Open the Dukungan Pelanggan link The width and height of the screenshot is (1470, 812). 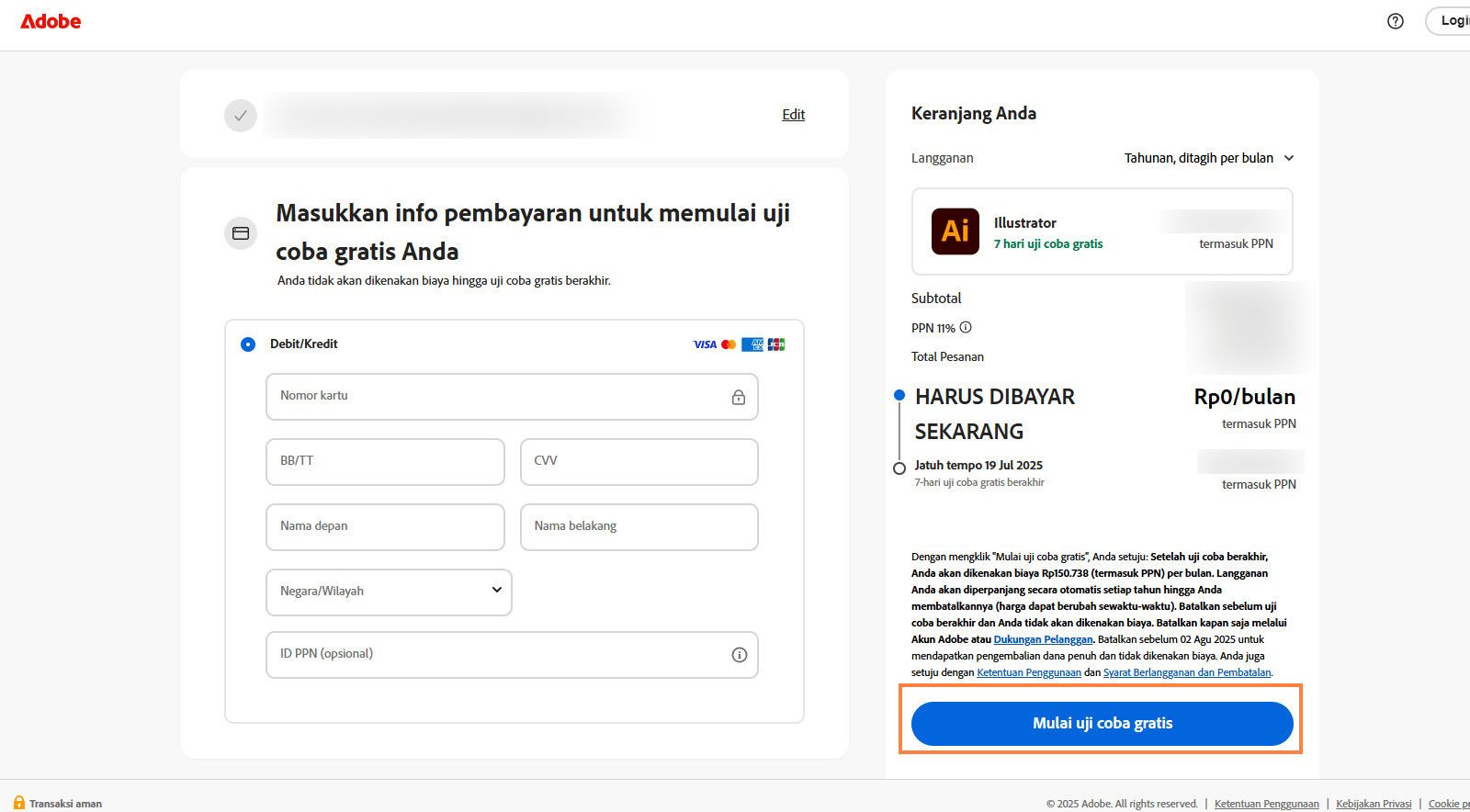coord(1043,639)
